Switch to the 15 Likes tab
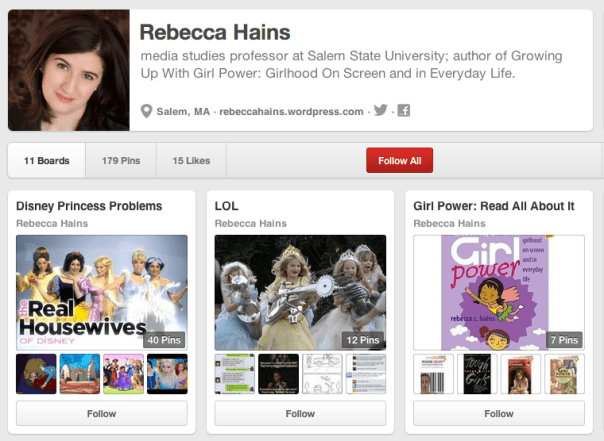 191,161
